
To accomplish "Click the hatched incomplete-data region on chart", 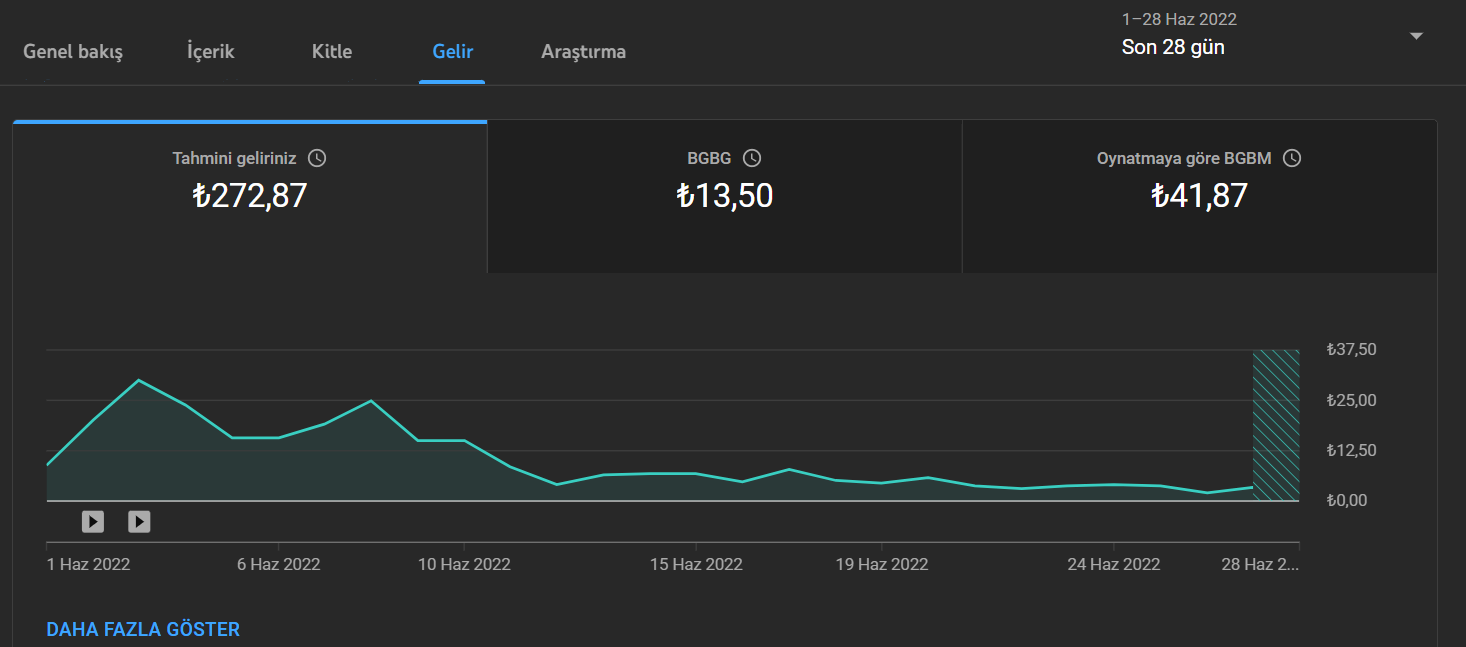I will [x=1276, y=425].
